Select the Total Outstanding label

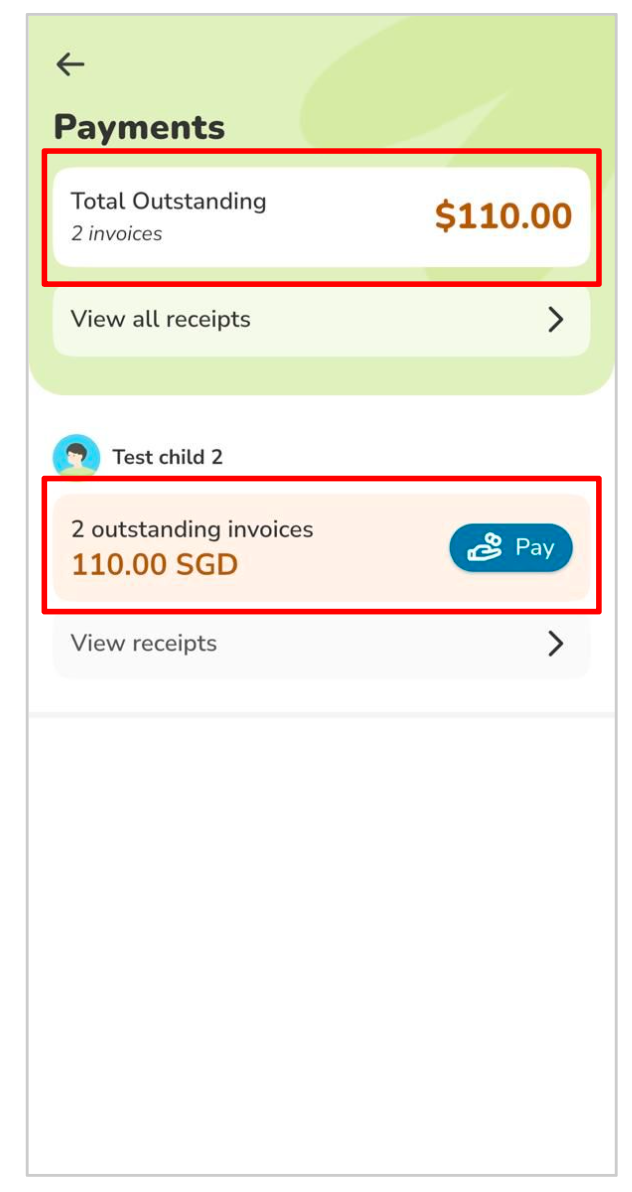point(168,201)
